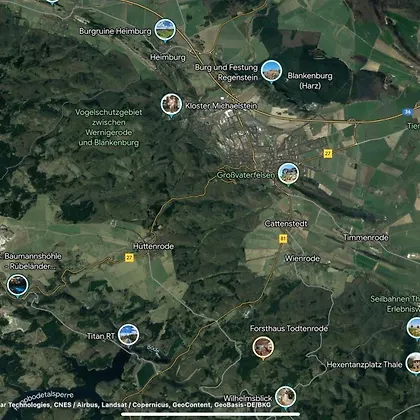Click the Cattenstedt place label
The width and height of the screenshot is (420, 420).
point(286,224)
